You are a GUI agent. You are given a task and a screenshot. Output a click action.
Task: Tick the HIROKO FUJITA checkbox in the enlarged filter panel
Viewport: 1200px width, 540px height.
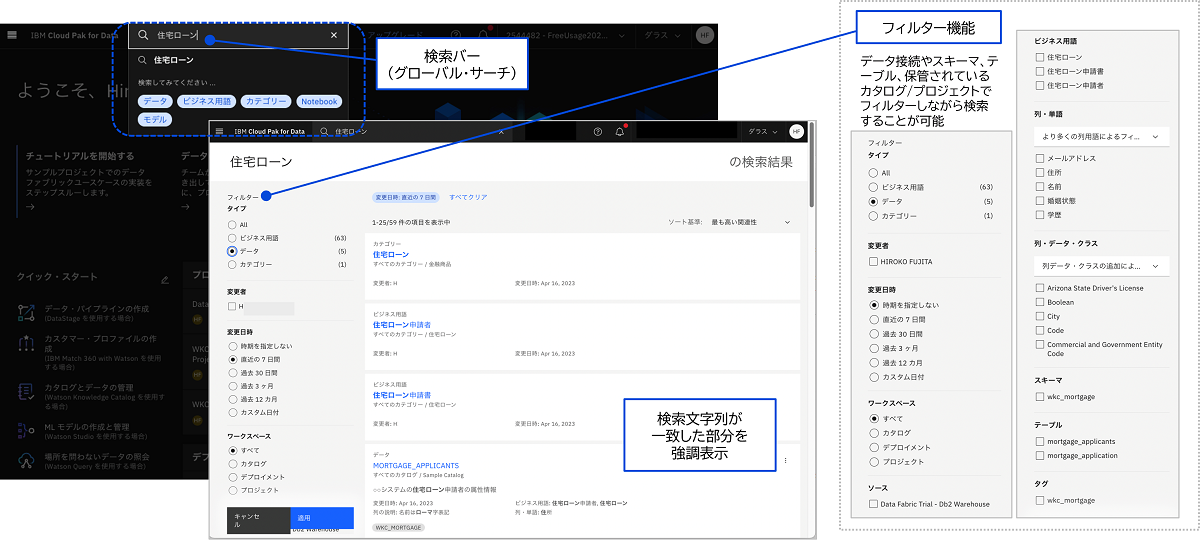click(874, 261)
